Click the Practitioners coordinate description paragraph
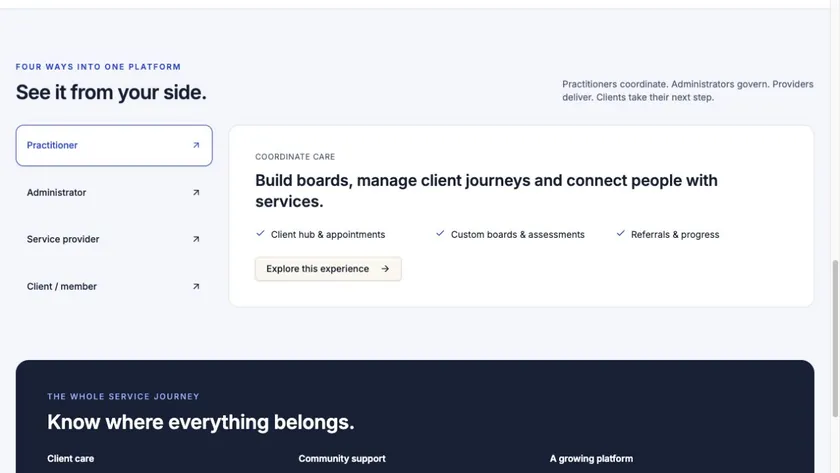 [x=688, y=91]
